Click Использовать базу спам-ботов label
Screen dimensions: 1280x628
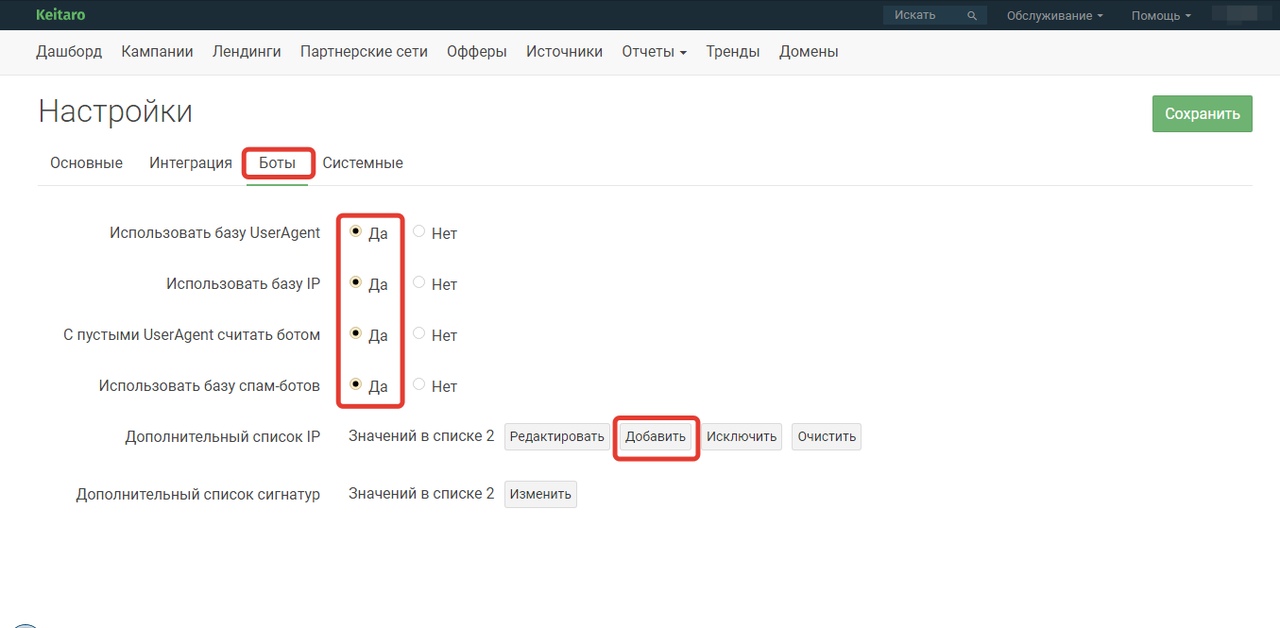[210, 386]
